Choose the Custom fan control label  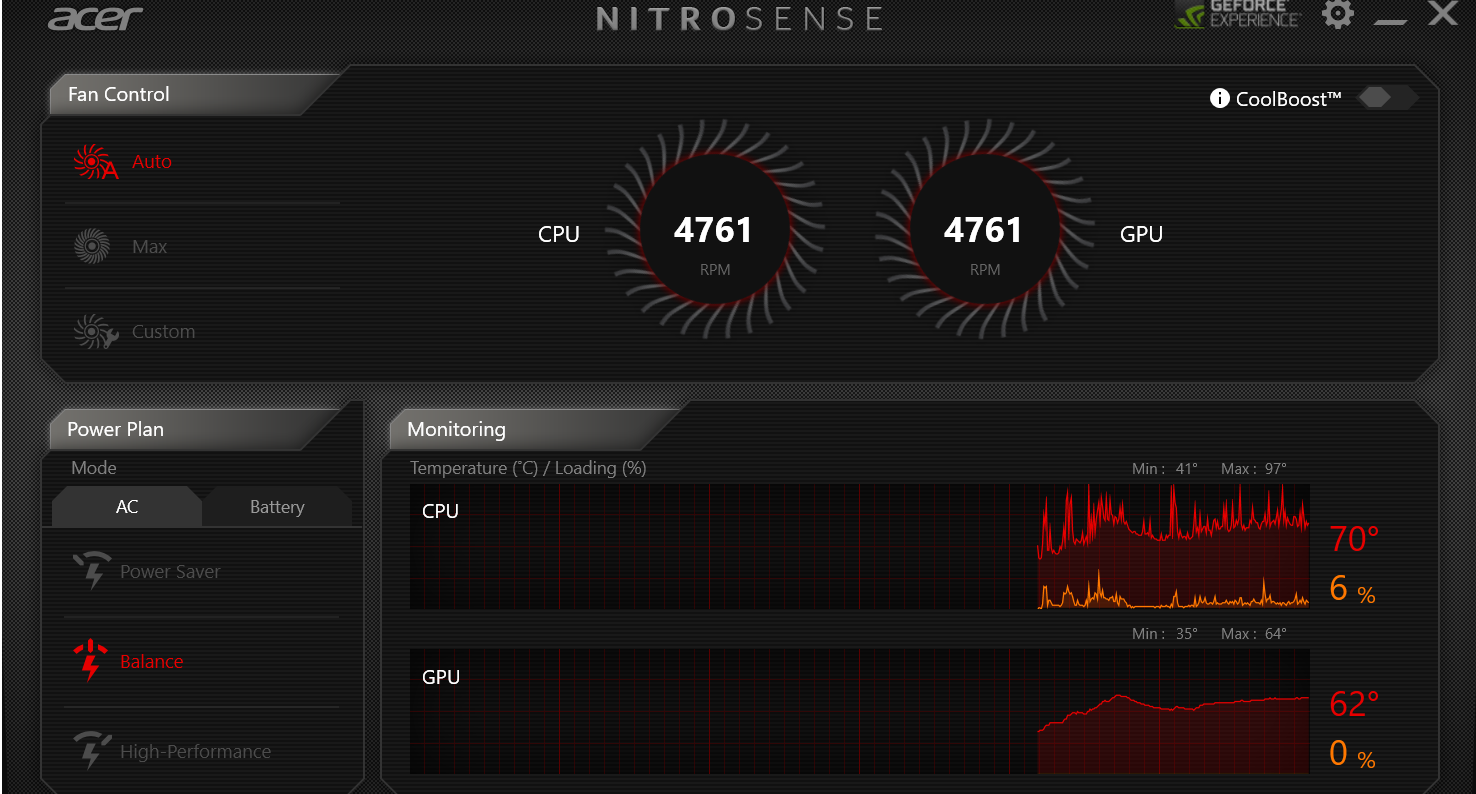pos(164,332)
